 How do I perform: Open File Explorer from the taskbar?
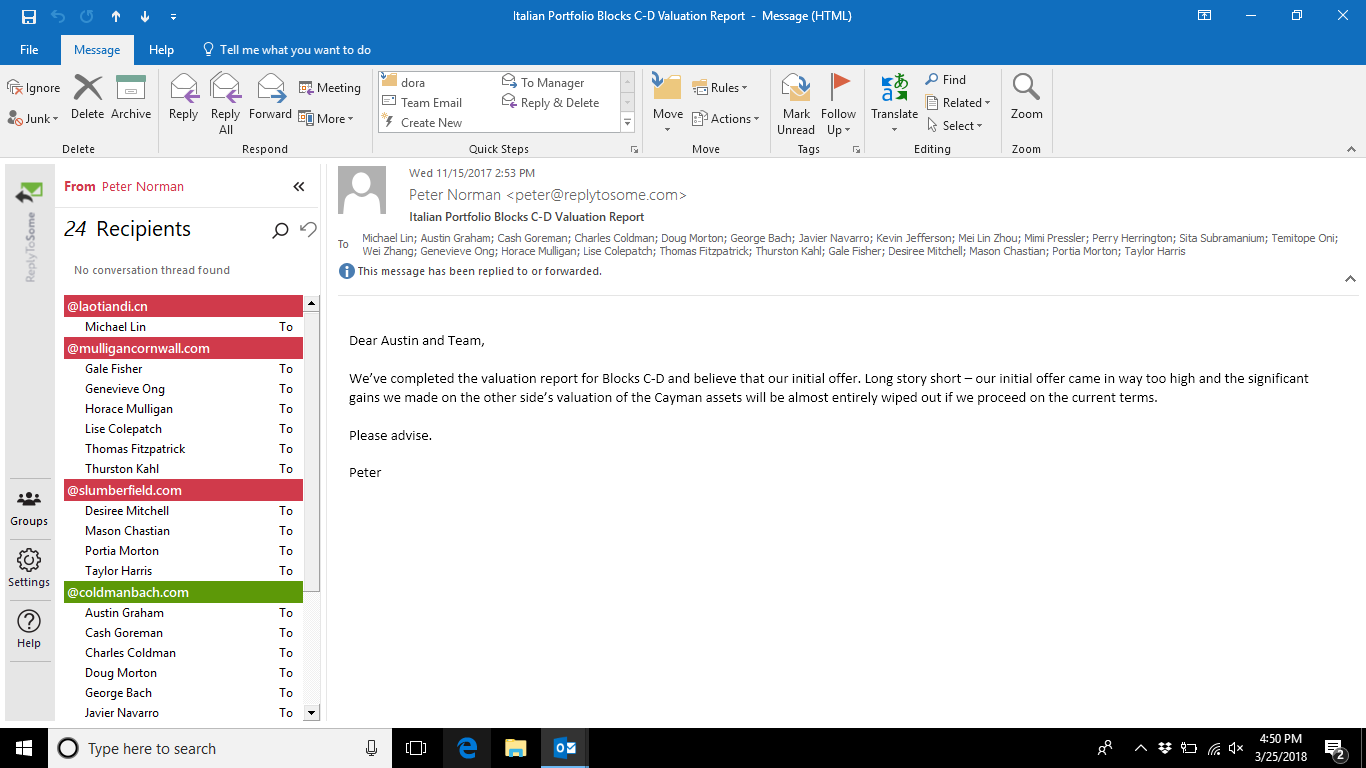515,748
